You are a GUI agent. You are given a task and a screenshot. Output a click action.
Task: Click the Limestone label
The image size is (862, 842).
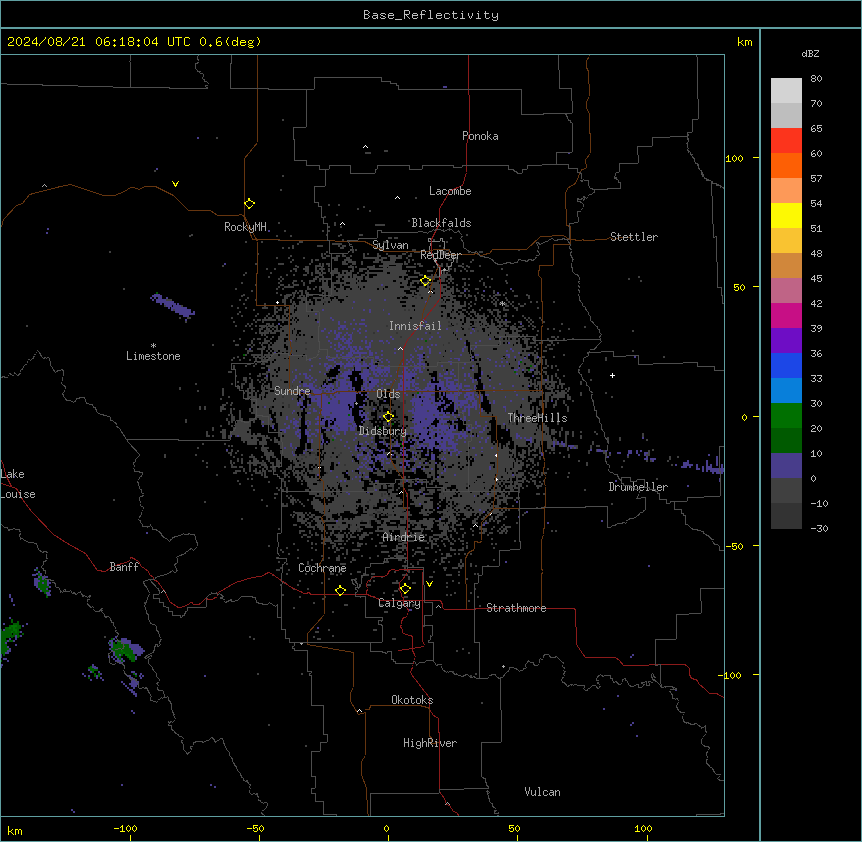coord(153,356)
